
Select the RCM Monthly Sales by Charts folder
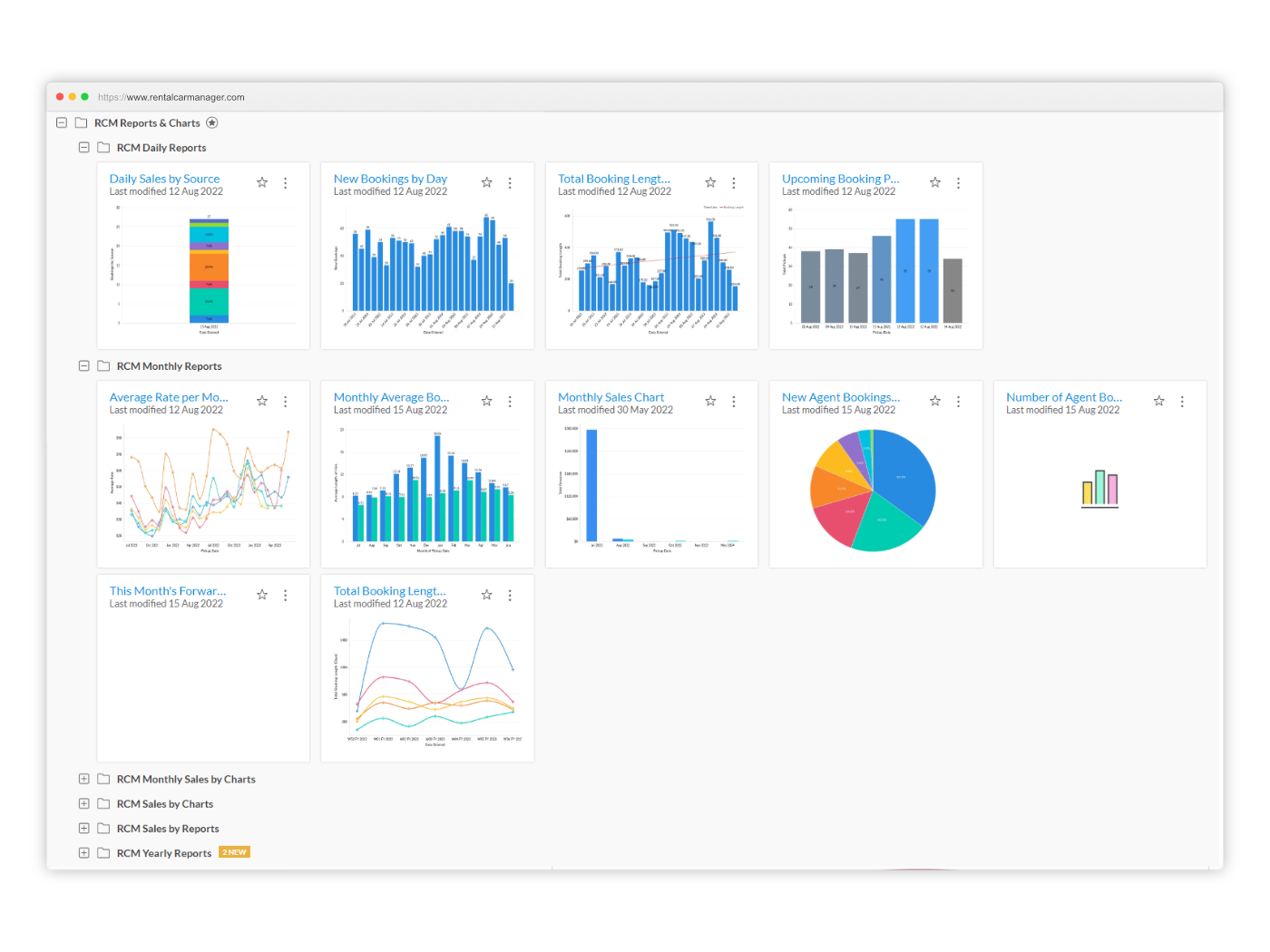click(185, 779)
